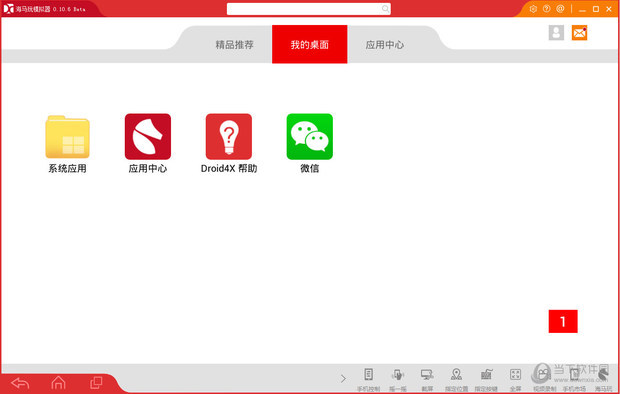Switch to the 精品推荐 tab

[234, 45]
